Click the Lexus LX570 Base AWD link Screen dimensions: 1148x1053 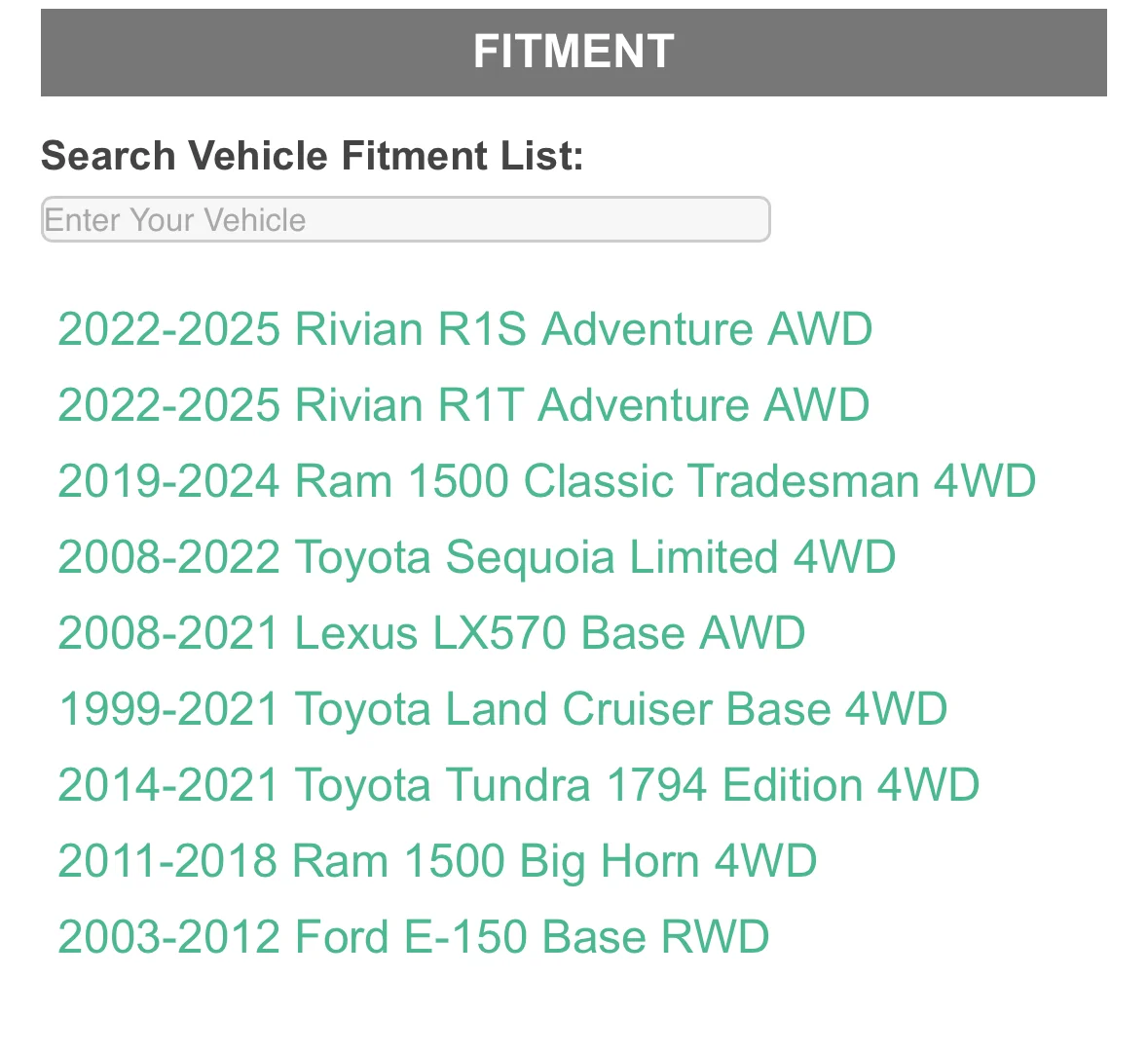tap(431, 633)
